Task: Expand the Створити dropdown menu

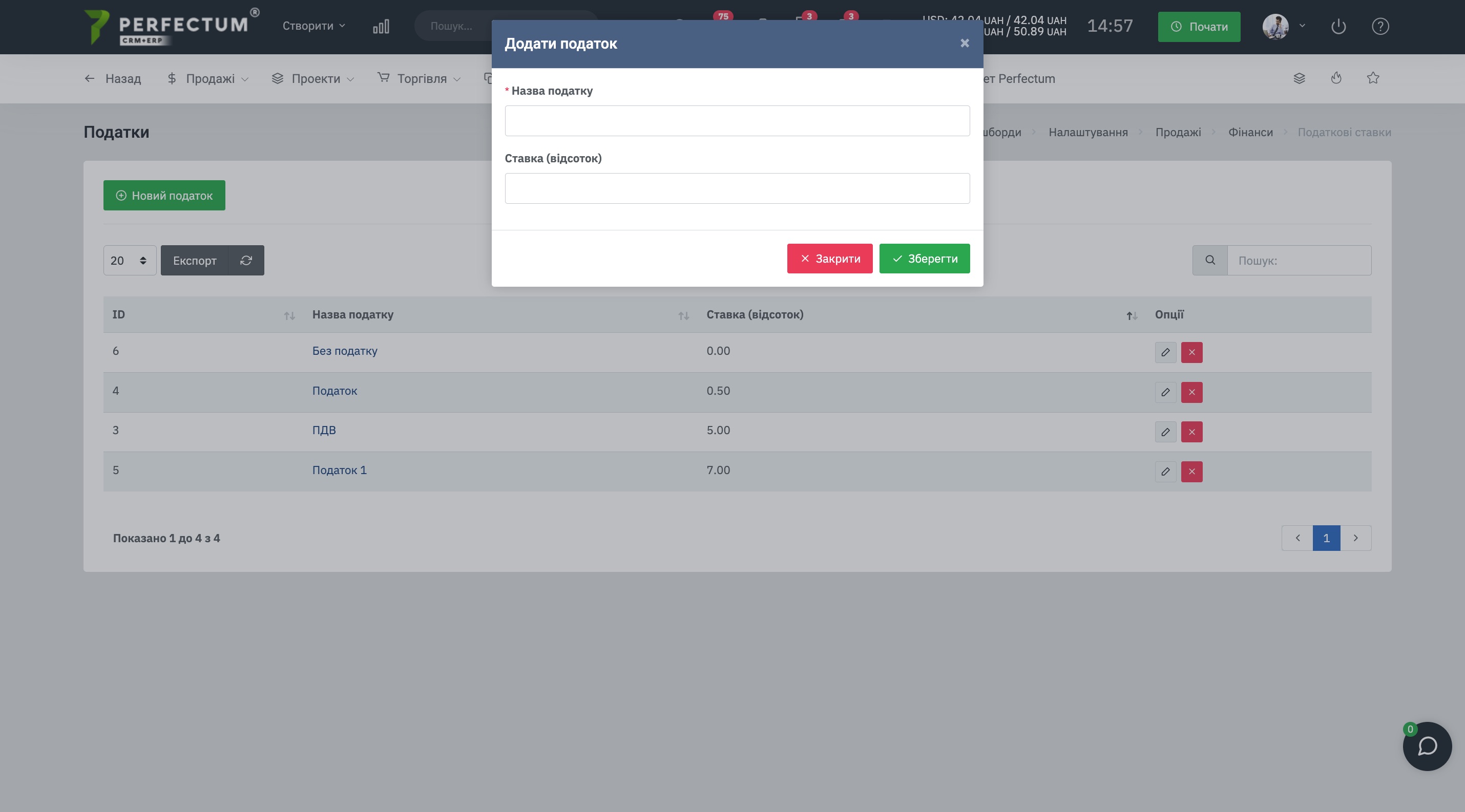Action: coord(313,26)
